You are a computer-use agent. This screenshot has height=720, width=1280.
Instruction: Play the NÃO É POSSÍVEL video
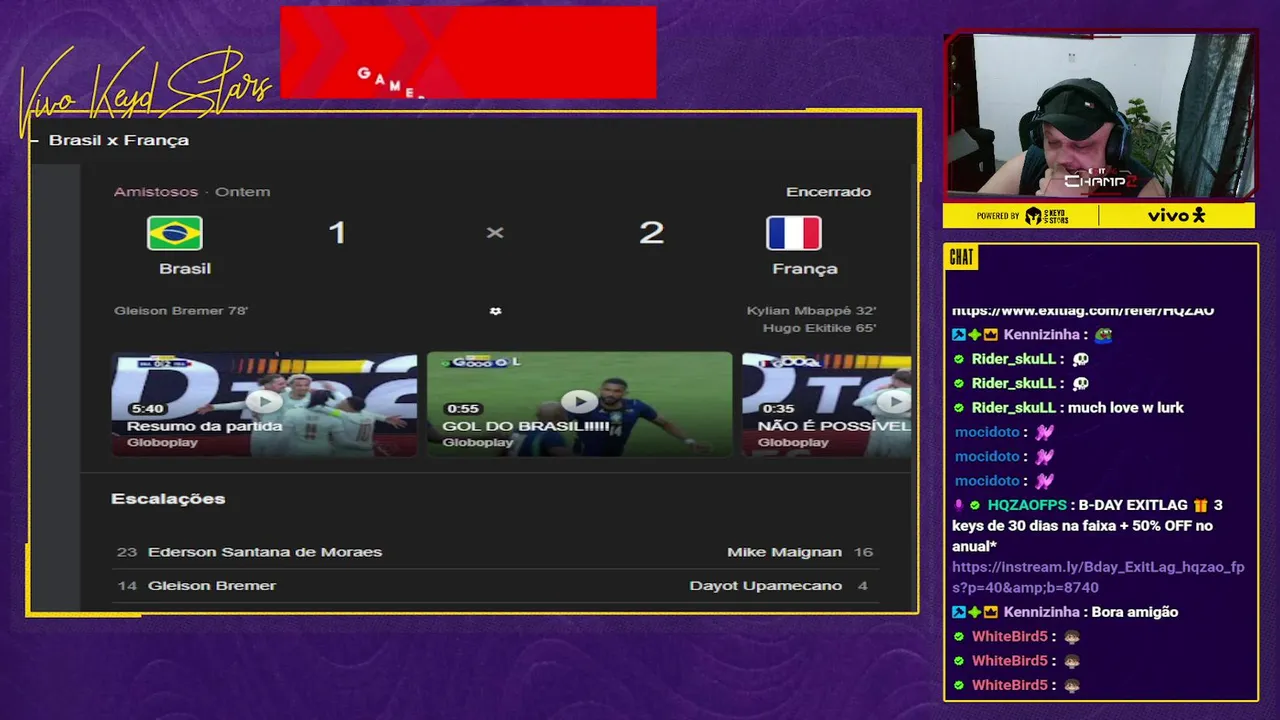(x=894, y=401)
